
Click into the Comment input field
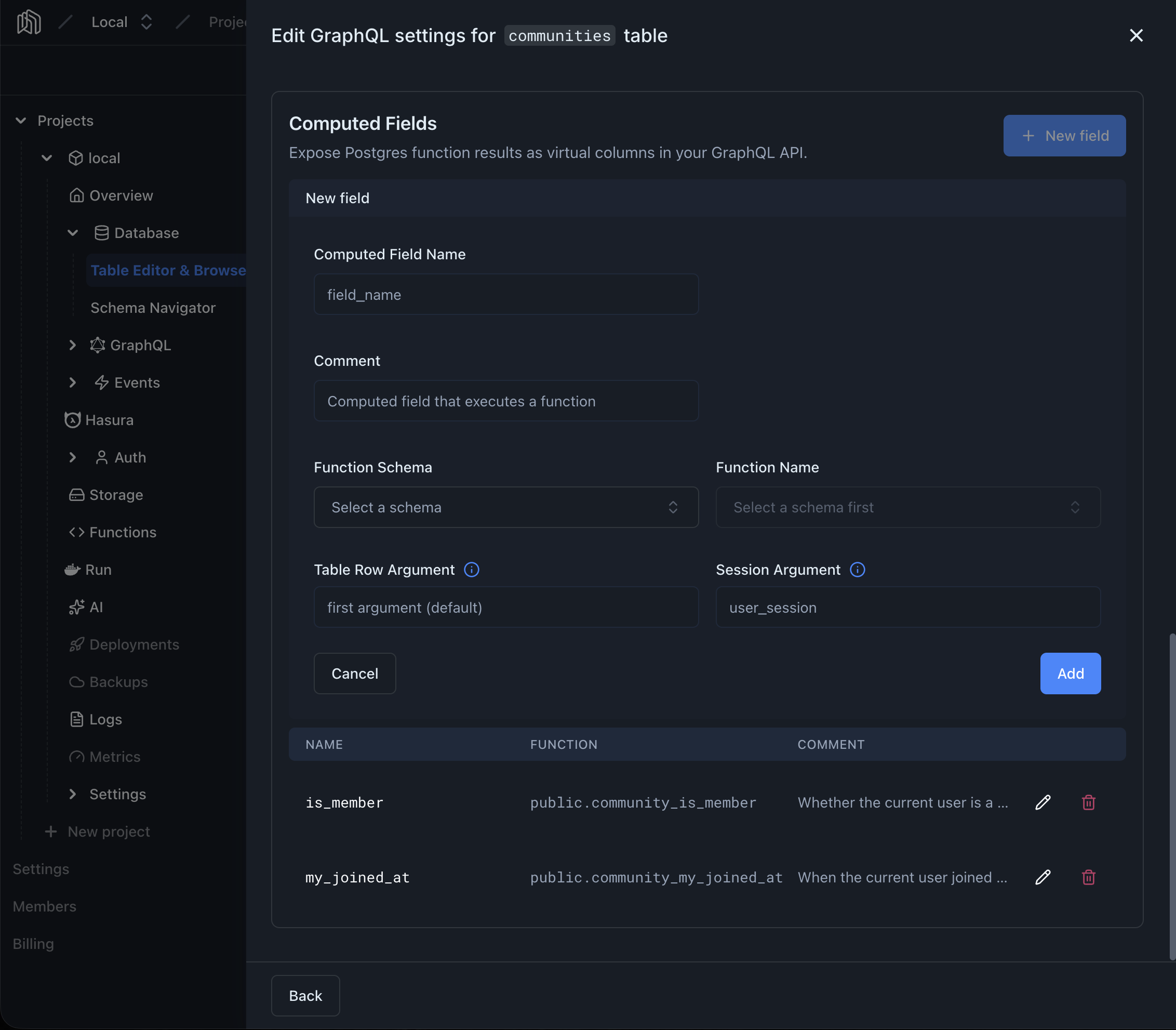click(x=505, y=401)
